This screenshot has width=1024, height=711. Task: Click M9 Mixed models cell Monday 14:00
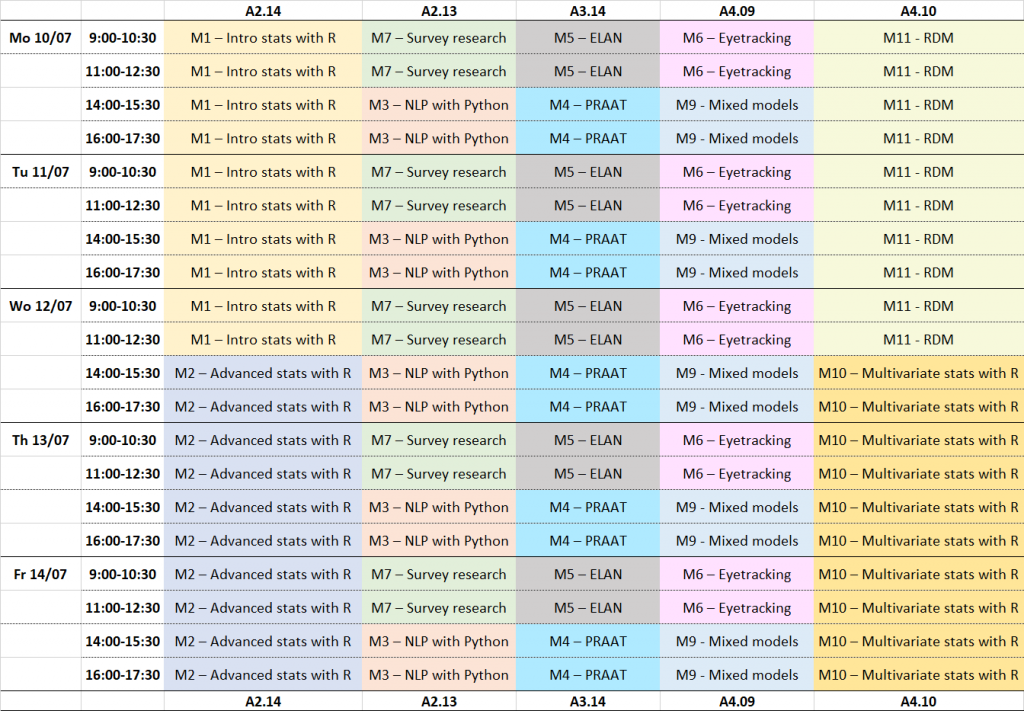click(737, 104)
